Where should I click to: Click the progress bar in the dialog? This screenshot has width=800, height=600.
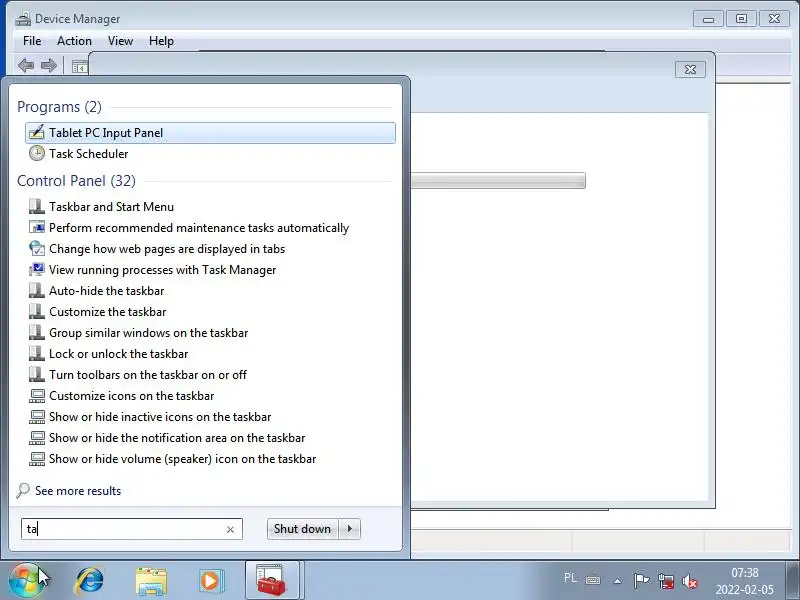pos(498,181)
